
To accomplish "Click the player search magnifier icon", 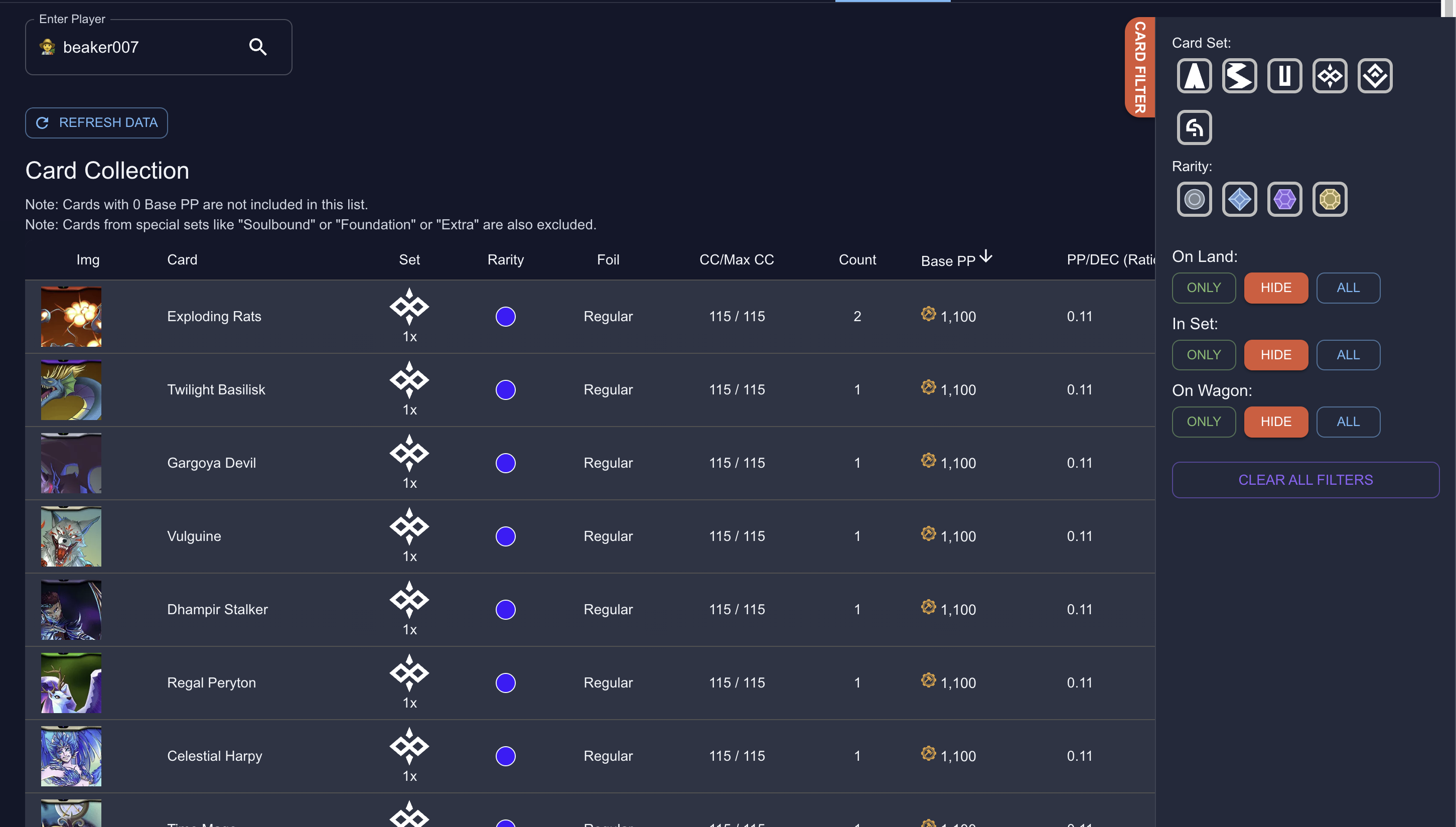I will click(x=258, y=47).
